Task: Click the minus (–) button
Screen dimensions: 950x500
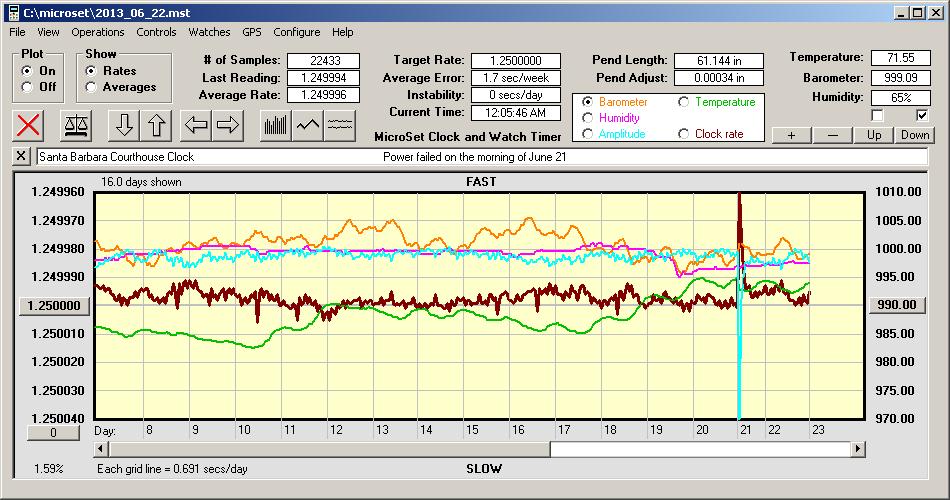Action: pyautogui.click(x=832, y=135)
